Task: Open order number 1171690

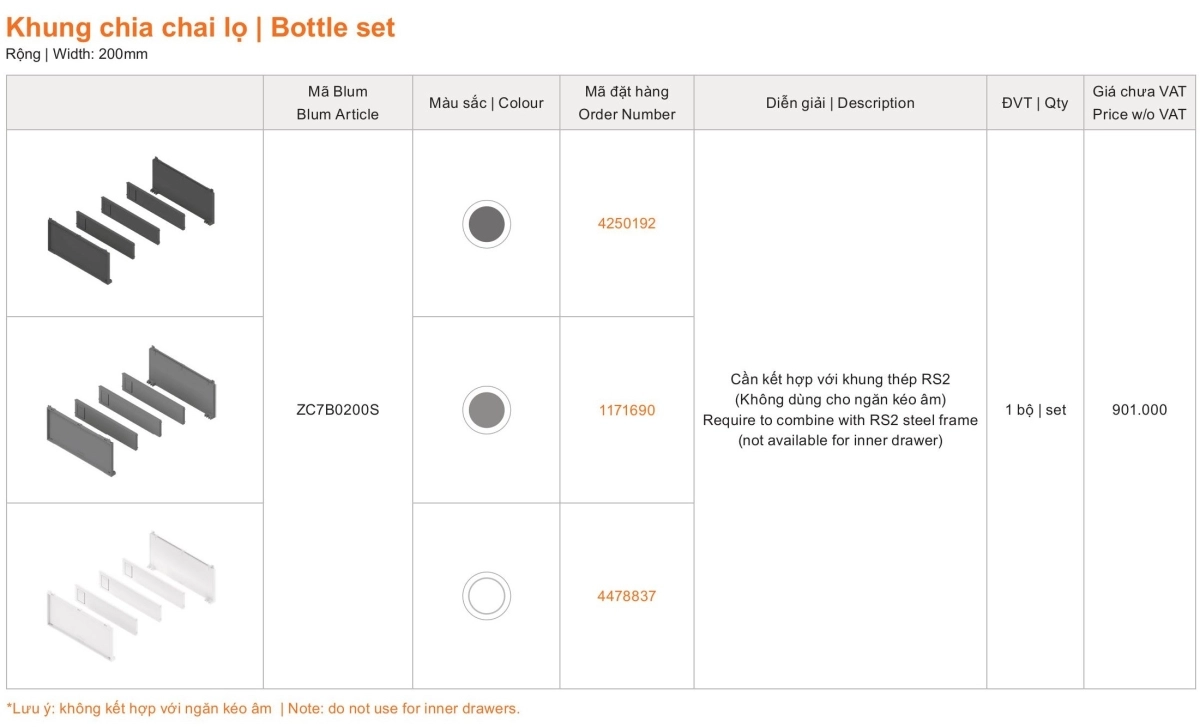Action: (626, 410)
